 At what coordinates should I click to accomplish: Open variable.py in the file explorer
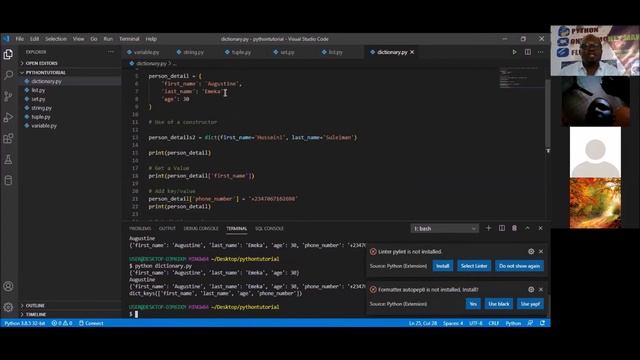pyautogui.click(x=44, y=126)
